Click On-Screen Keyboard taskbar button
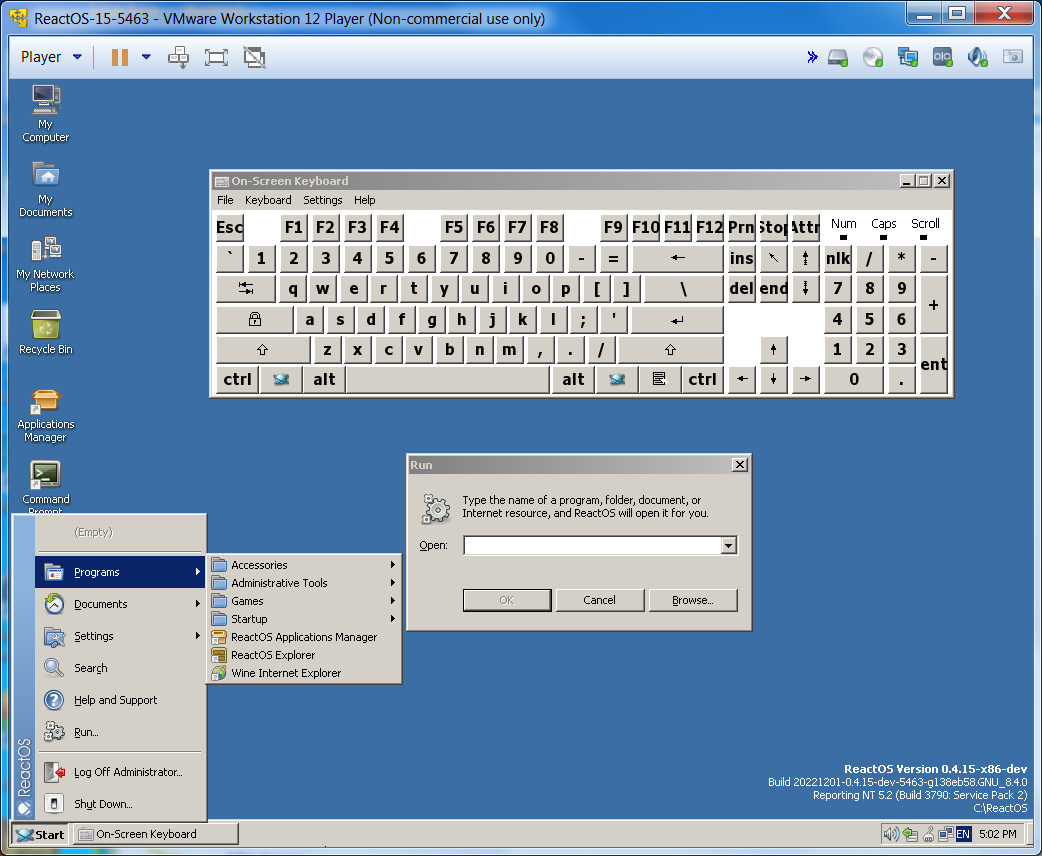1042x856 pixels. pos(155,834)
